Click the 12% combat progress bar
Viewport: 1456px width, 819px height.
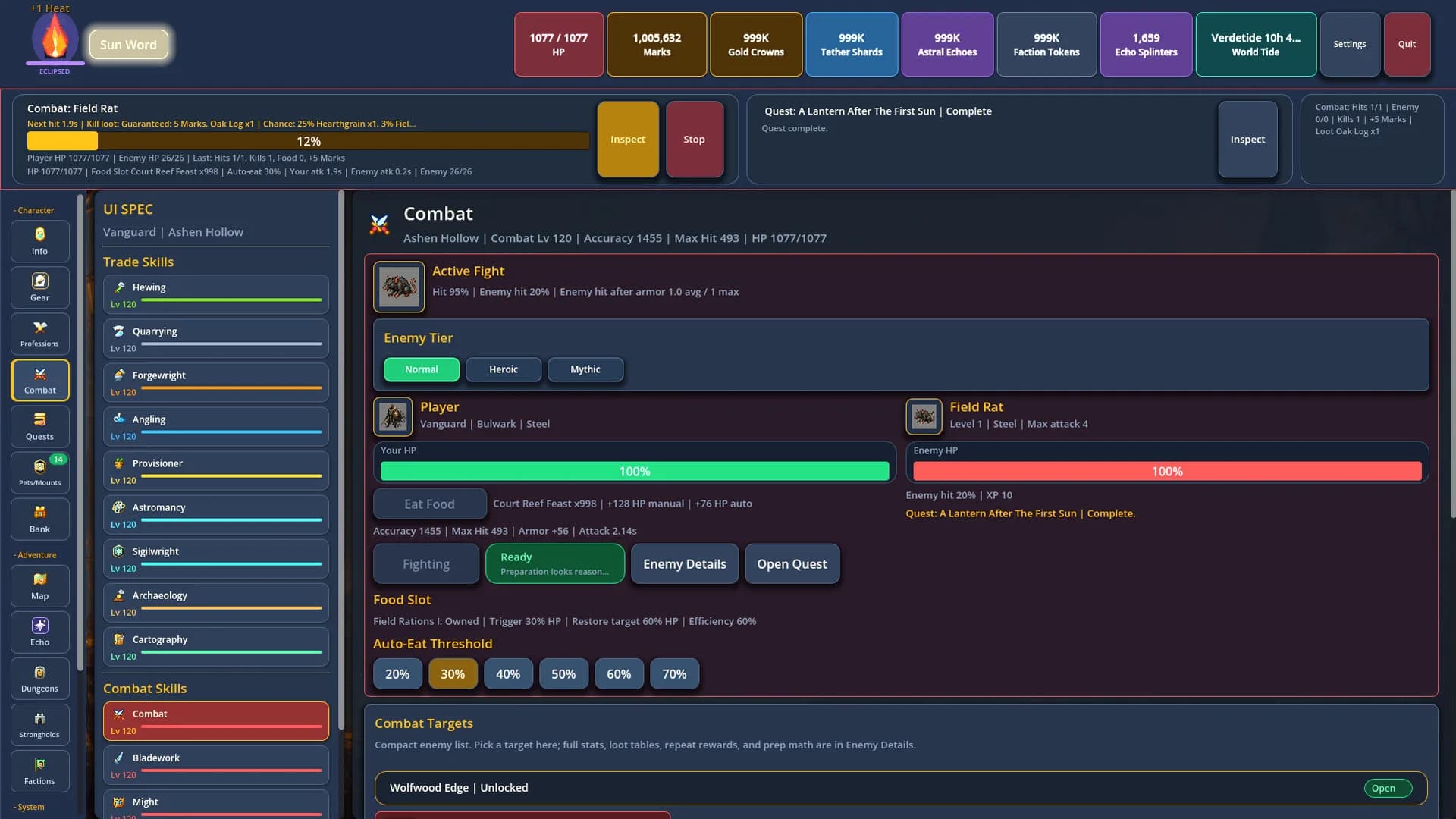(308, 141)
